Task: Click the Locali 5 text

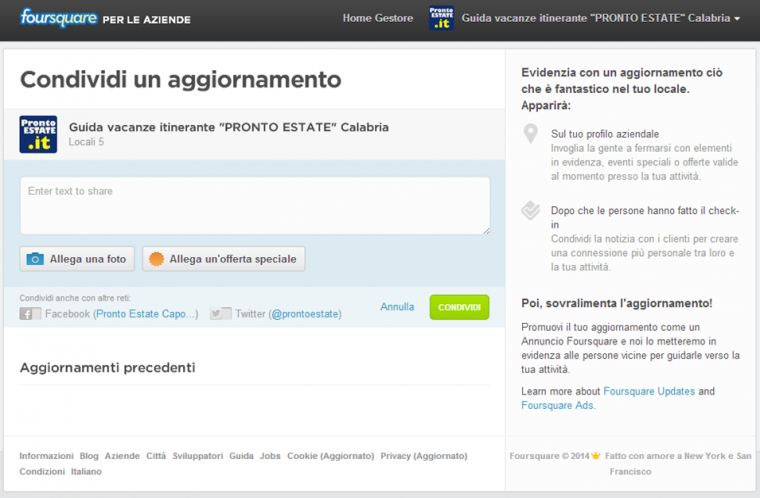Action: pyautogui.click(x=86, y=142)
